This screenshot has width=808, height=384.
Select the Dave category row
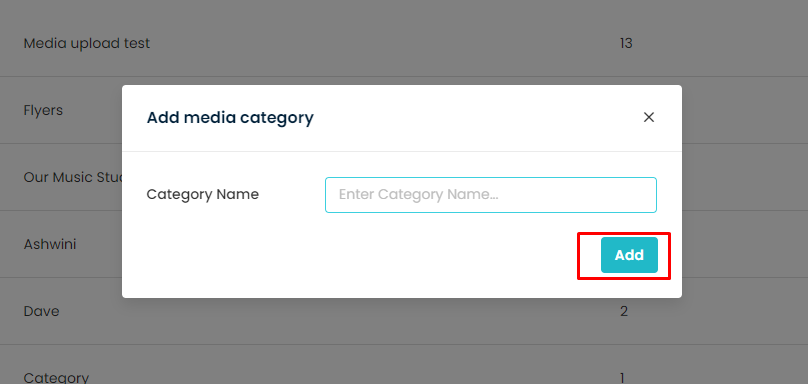click(x=404, y=311)
